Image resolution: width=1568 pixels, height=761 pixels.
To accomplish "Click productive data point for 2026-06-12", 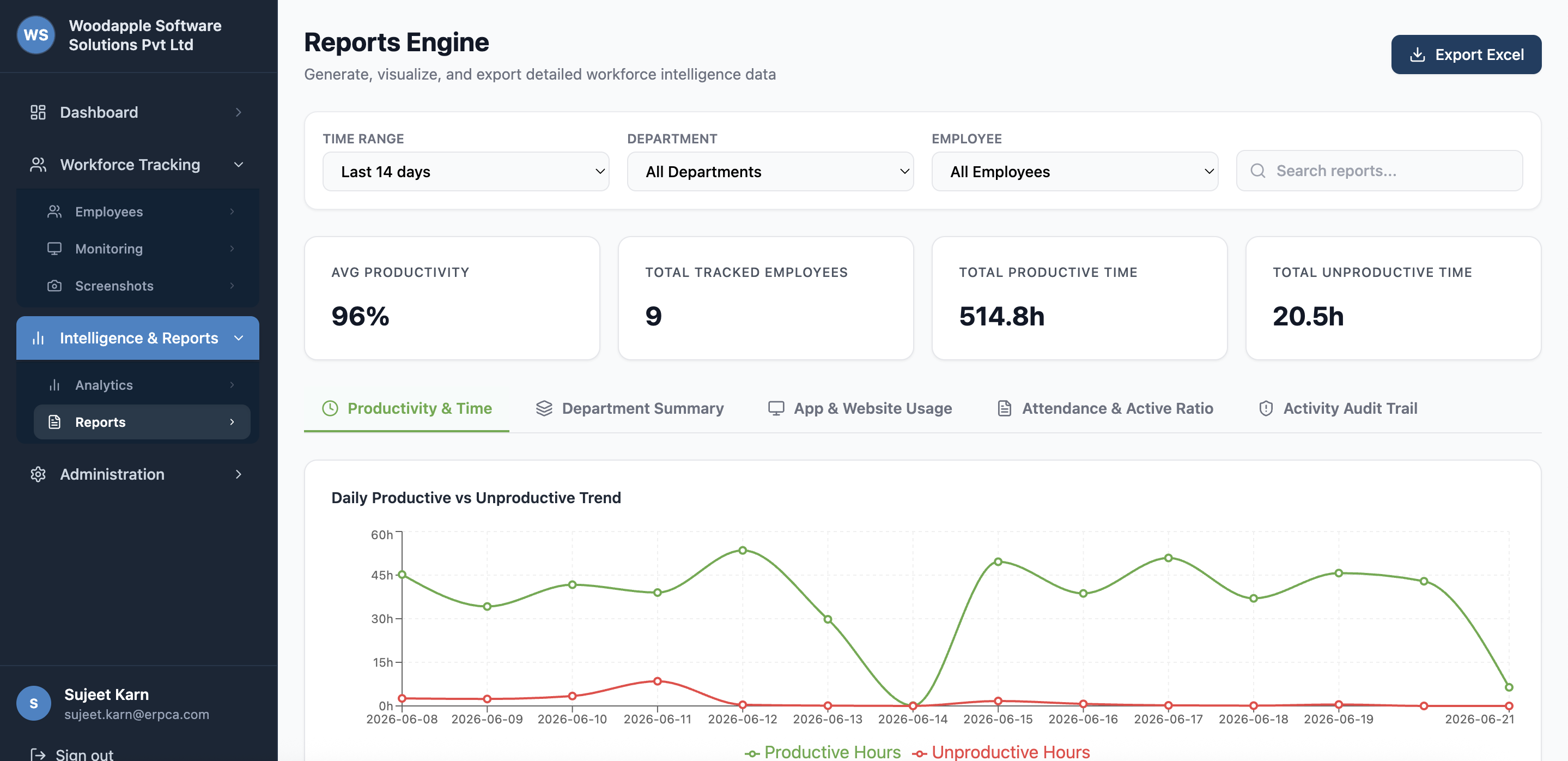I will (743, 551).
